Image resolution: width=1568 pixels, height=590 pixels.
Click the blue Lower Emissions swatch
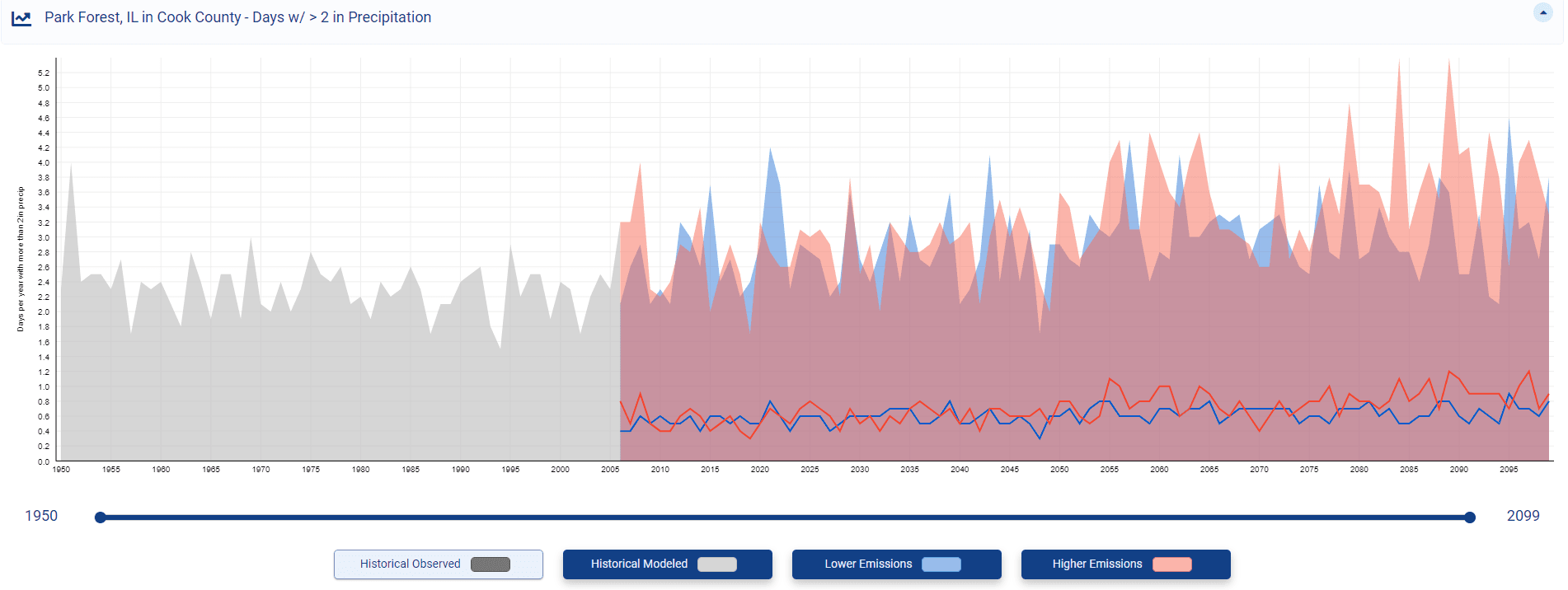pos(941,564)
